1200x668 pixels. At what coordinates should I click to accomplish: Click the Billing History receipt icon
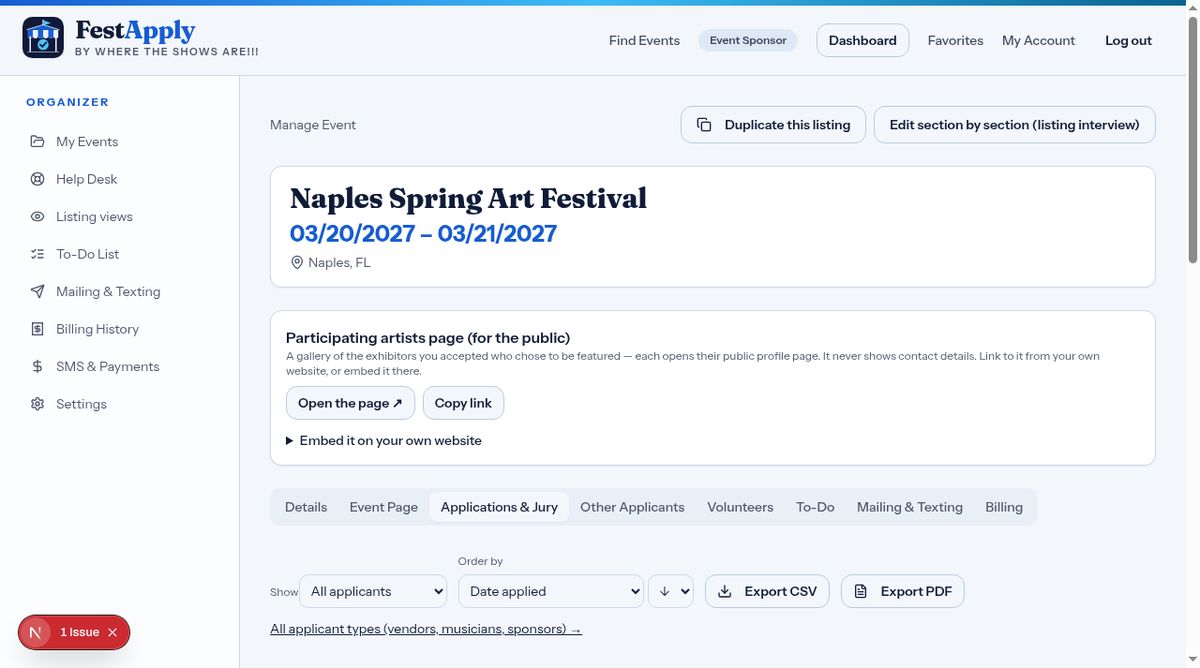37,329
